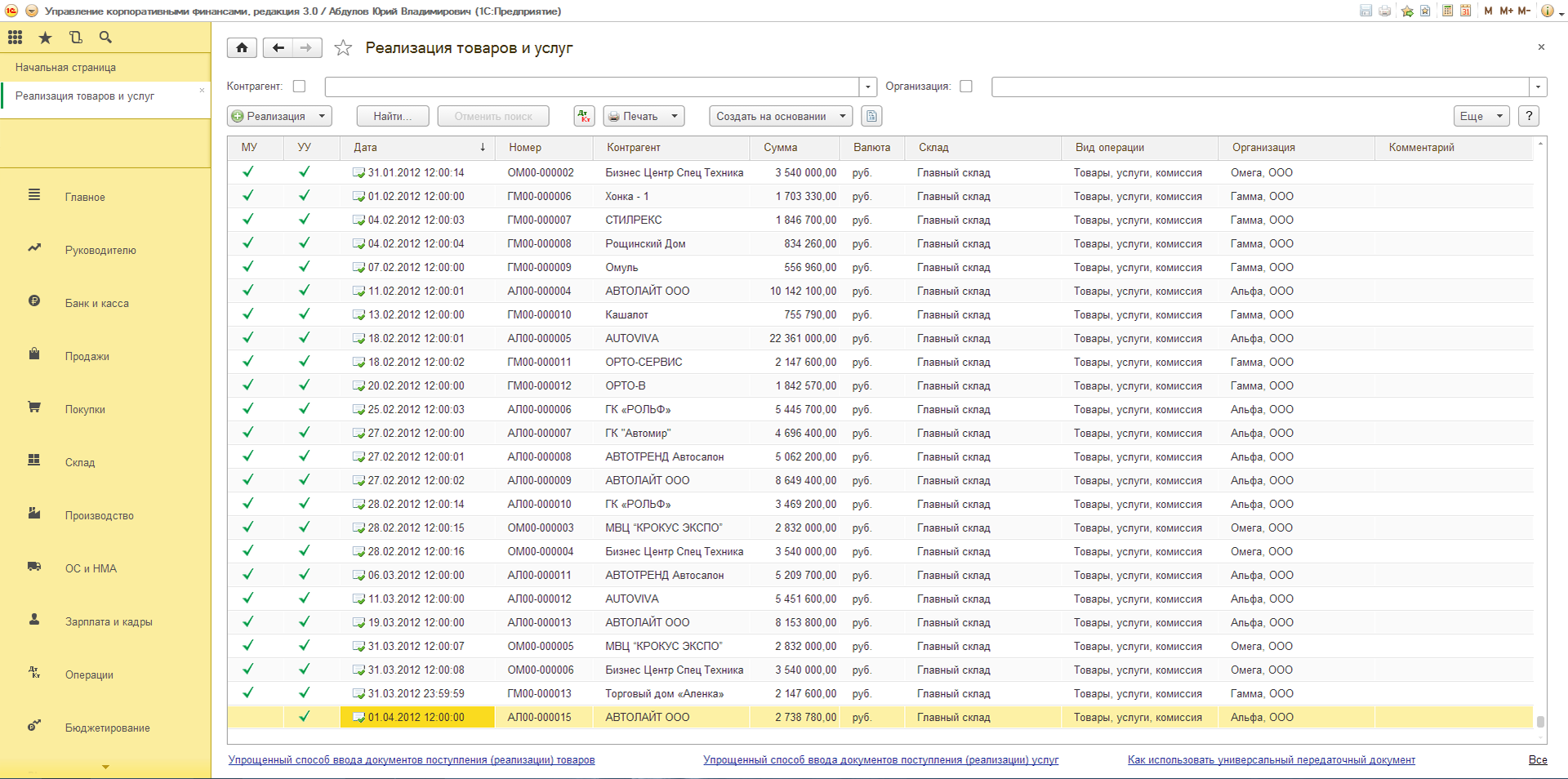Open the sections menu grid icon
The height and width of the screenshot is (779, 1568).
click(15, 38)
